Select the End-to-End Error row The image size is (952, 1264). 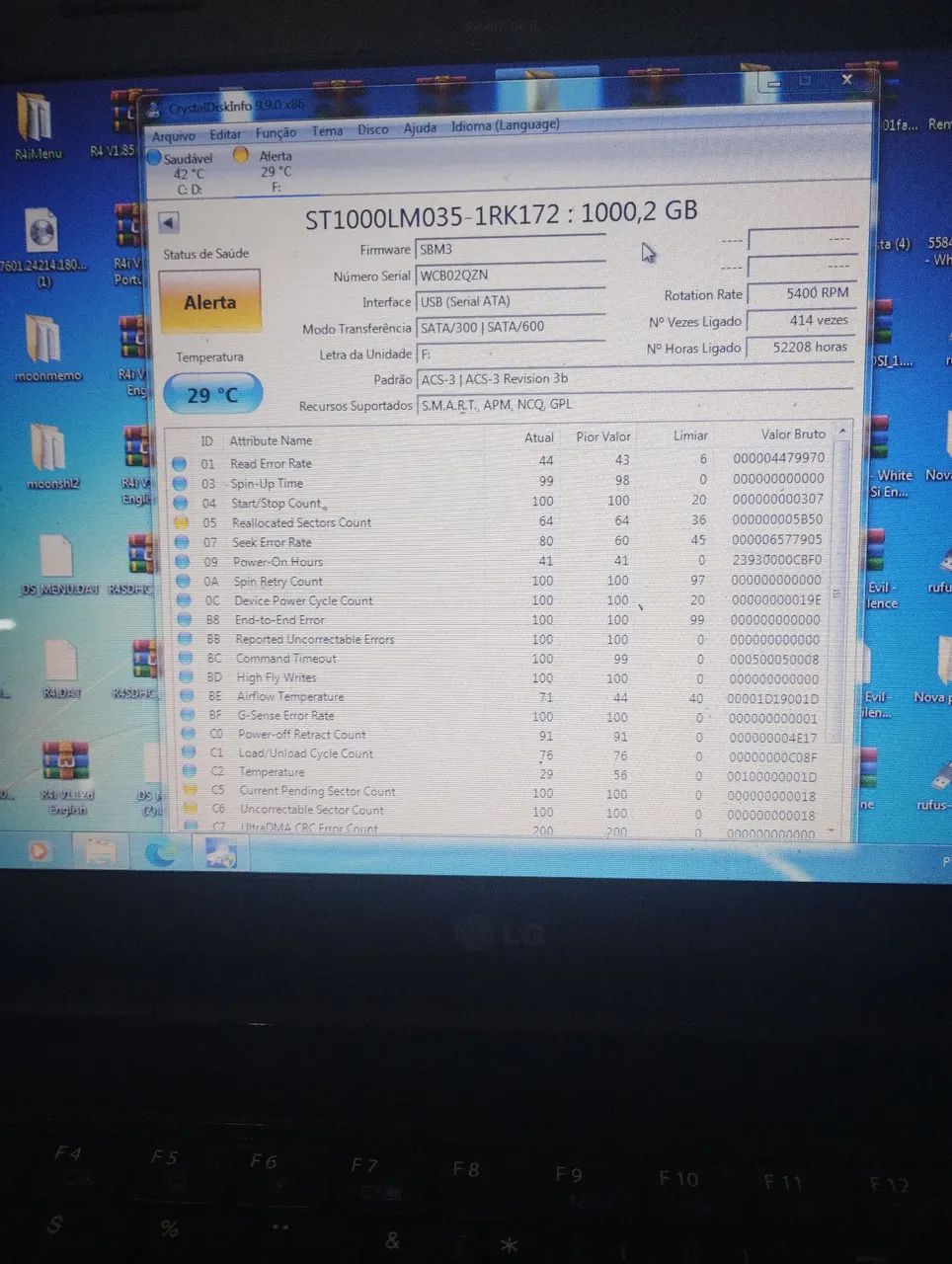coord(502,620)
